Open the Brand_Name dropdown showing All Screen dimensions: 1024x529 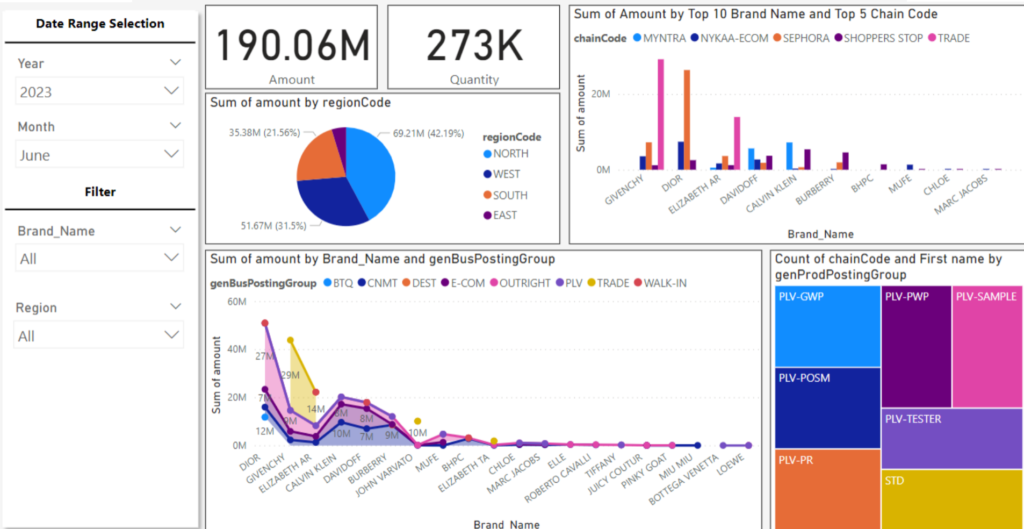pyautogui.click(x=99, y=259)
